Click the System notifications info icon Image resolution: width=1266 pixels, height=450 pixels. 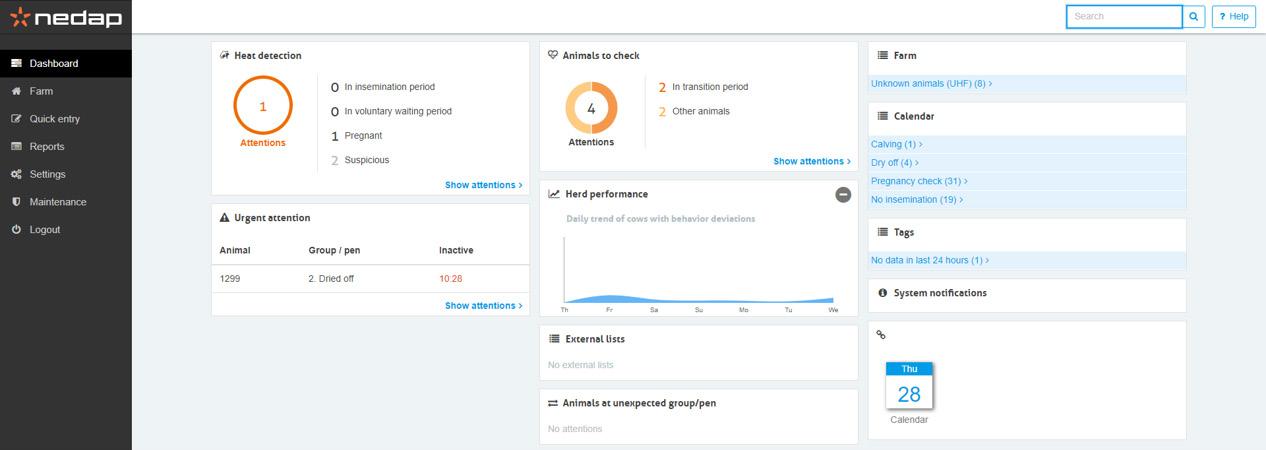pos(882,293)
